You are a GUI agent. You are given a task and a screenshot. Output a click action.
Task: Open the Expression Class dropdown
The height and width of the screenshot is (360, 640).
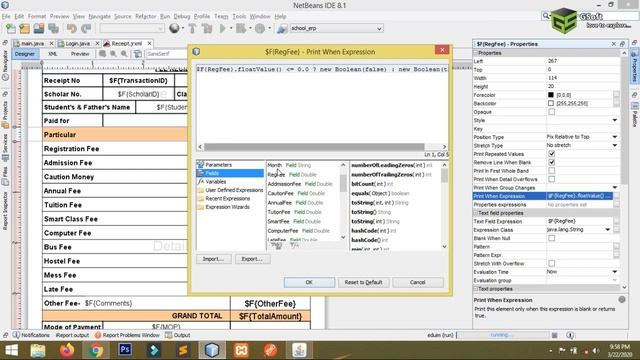tap(607, 230)
